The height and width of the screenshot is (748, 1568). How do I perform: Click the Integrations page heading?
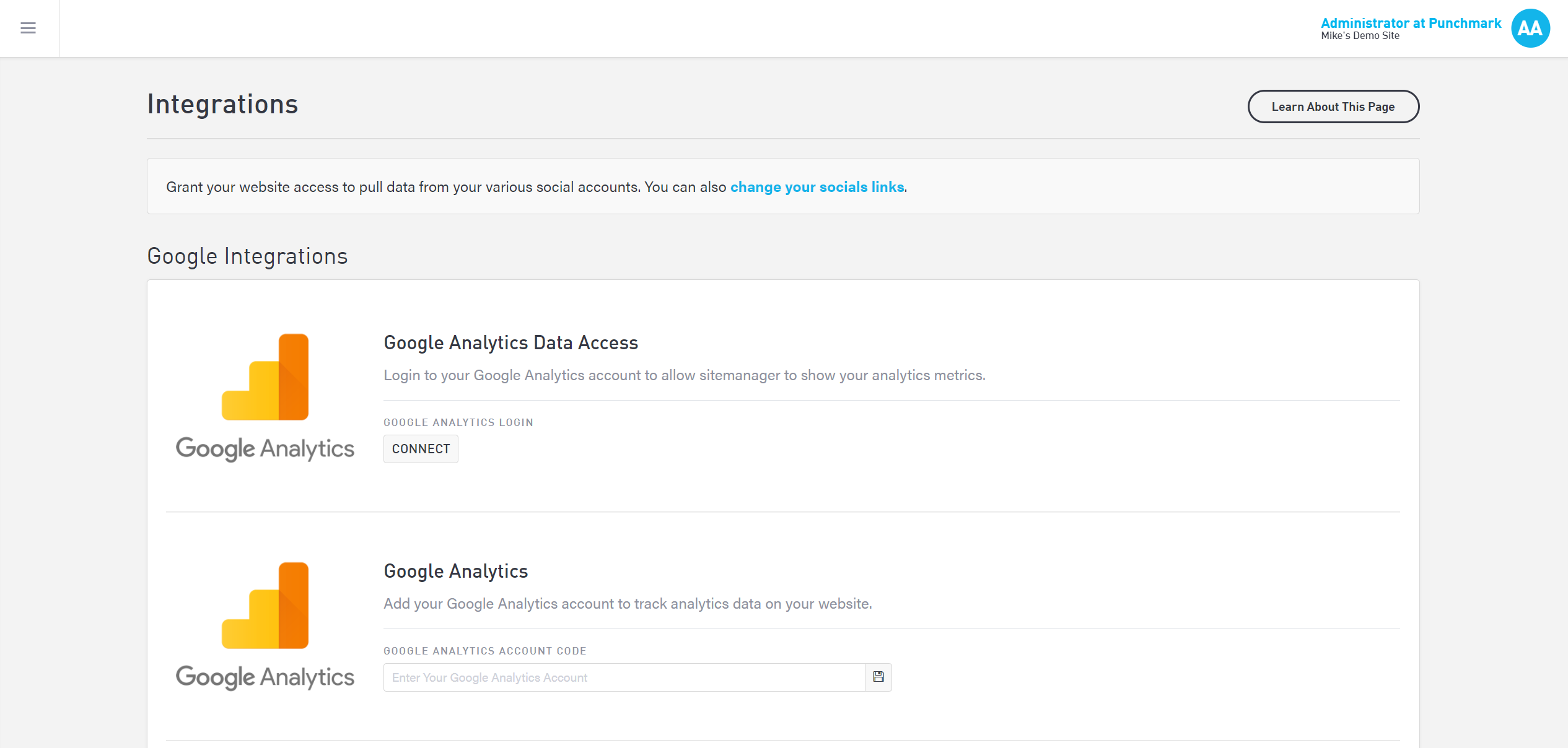click(222, 104)
